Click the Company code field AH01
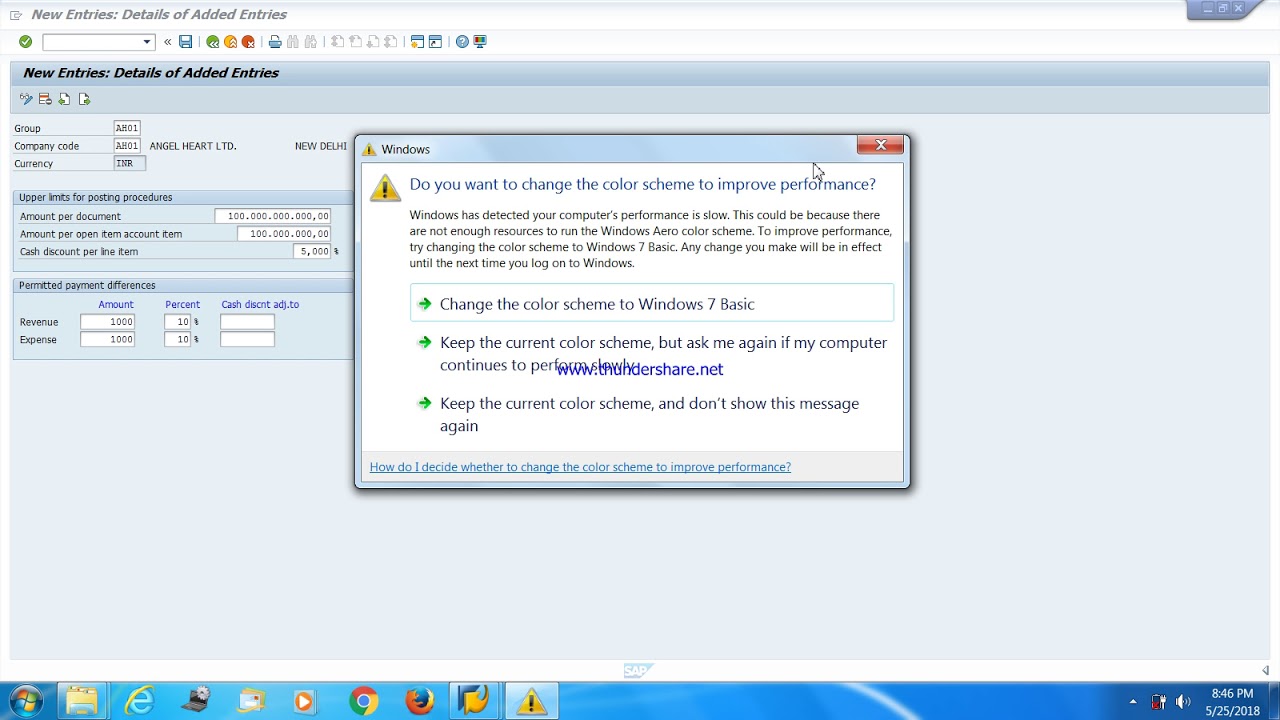Image resolution: width=1280 pixels, height=720 pixels. tap(127, 146)
